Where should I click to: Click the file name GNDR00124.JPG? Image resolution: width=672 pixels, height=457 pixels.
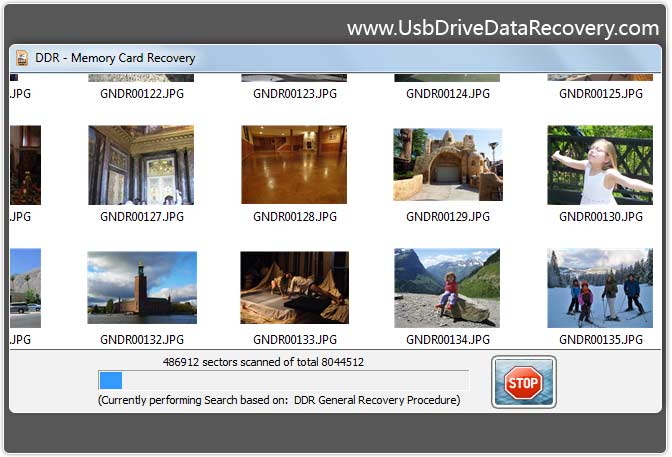448,93
